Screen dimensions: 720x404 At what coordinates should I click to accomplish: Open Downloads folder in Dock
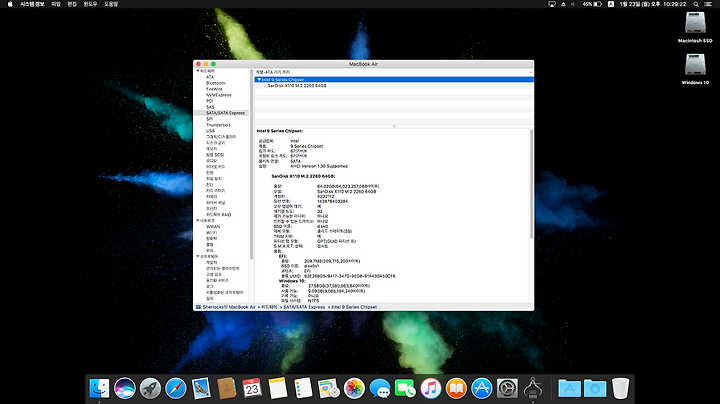595,388
